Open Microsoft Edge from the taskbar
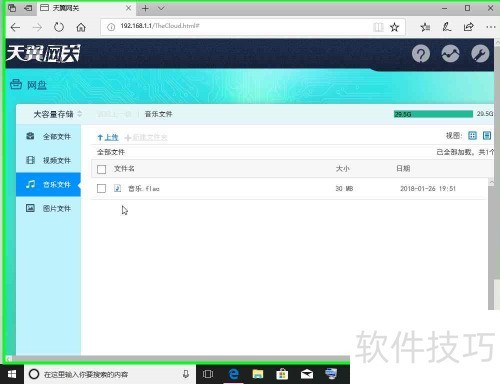The height and width of the screenshot is (384, 500). tap(234, 374)
